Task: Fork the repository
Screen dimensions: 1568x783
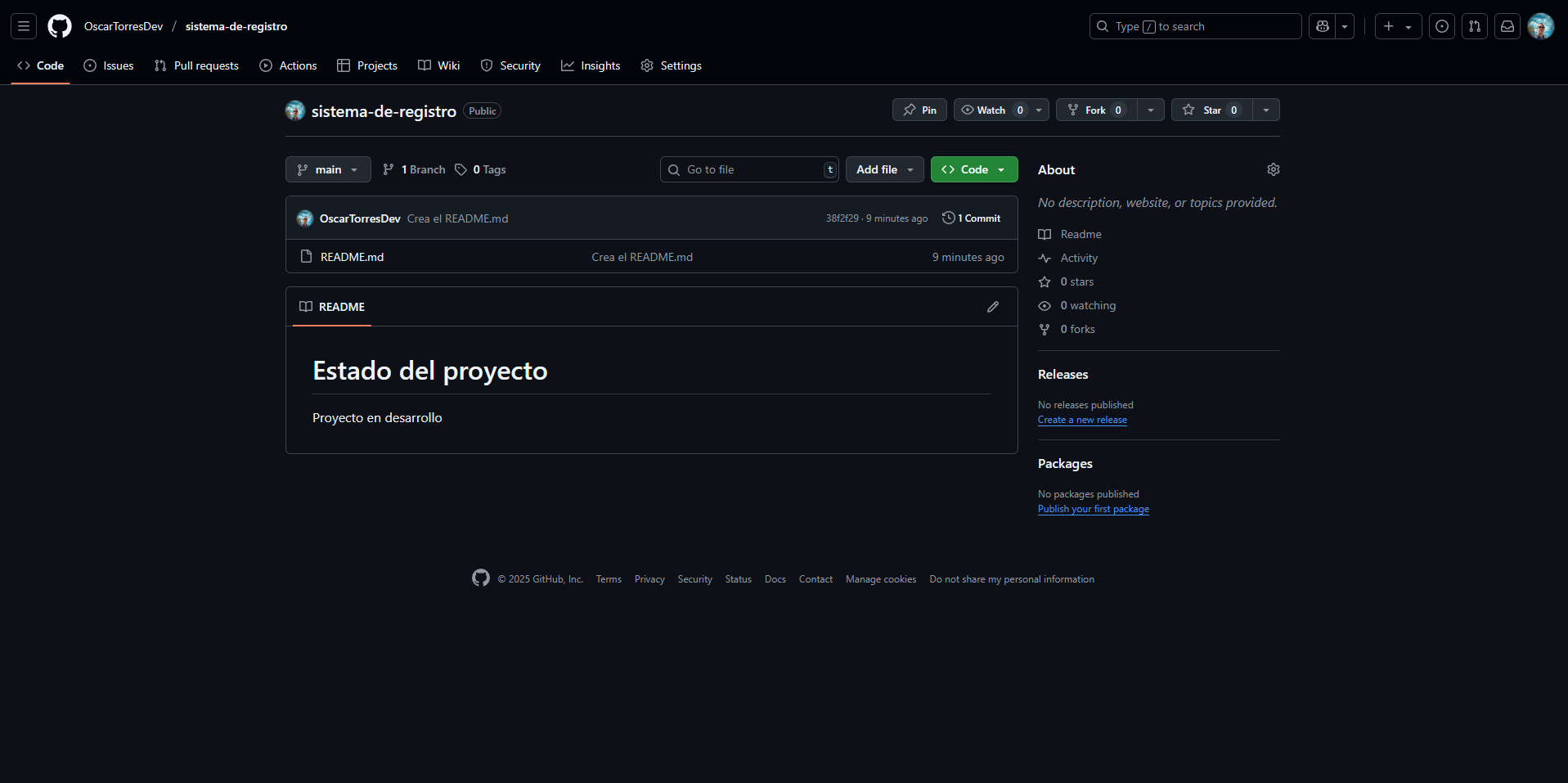Action: point(1096,110)
